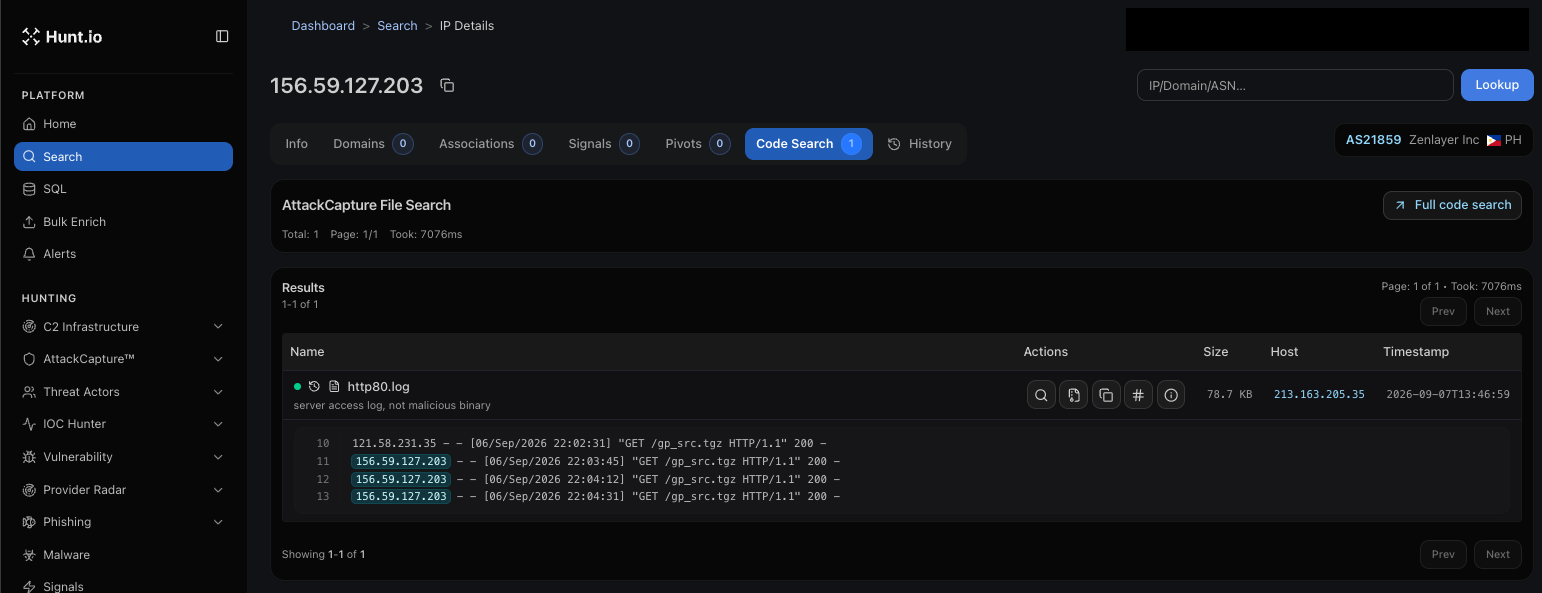Focus the IP/Domain/ASN lookup field

[1295, 85]
